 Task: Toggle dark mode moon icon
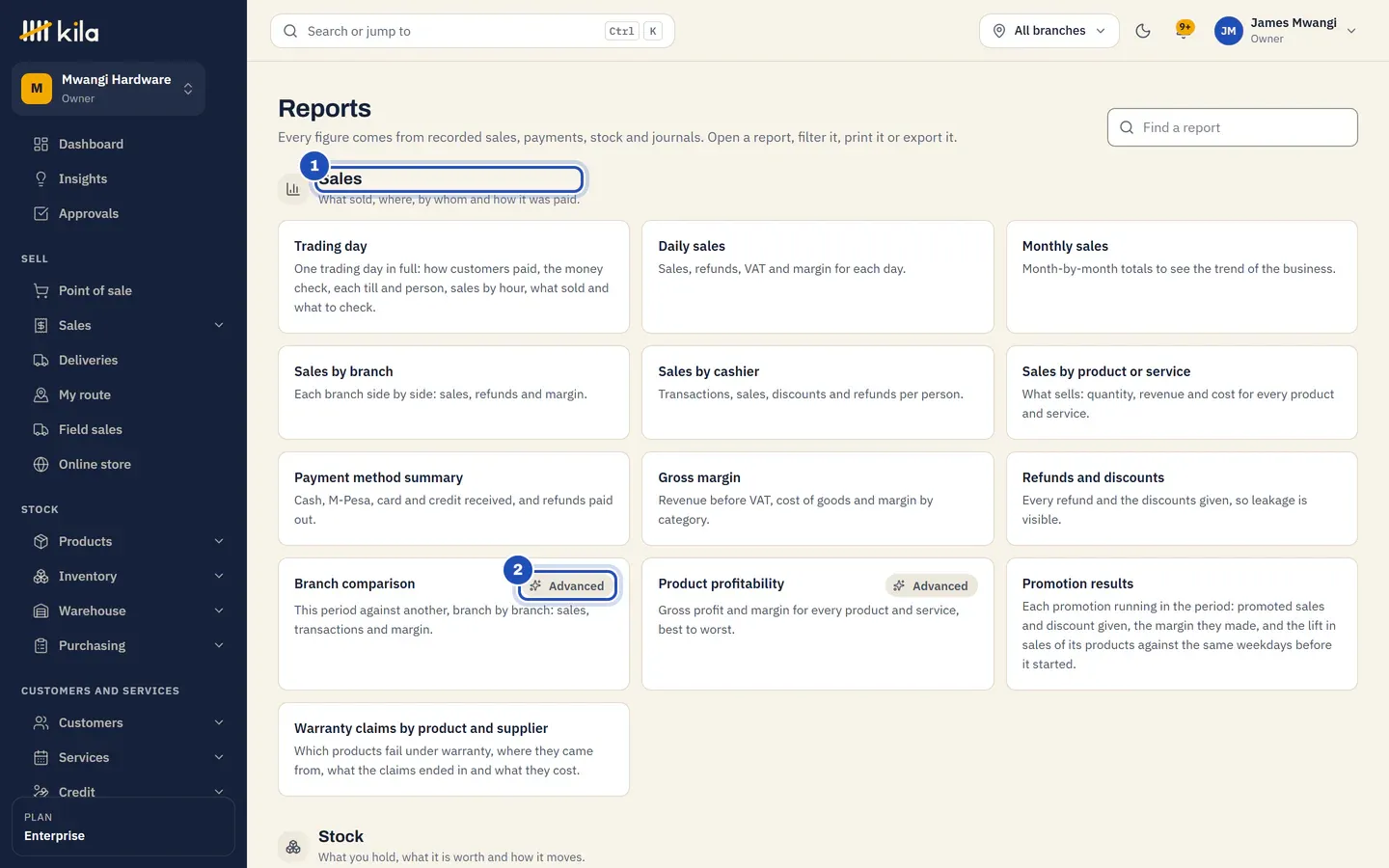coord(1143,31)
